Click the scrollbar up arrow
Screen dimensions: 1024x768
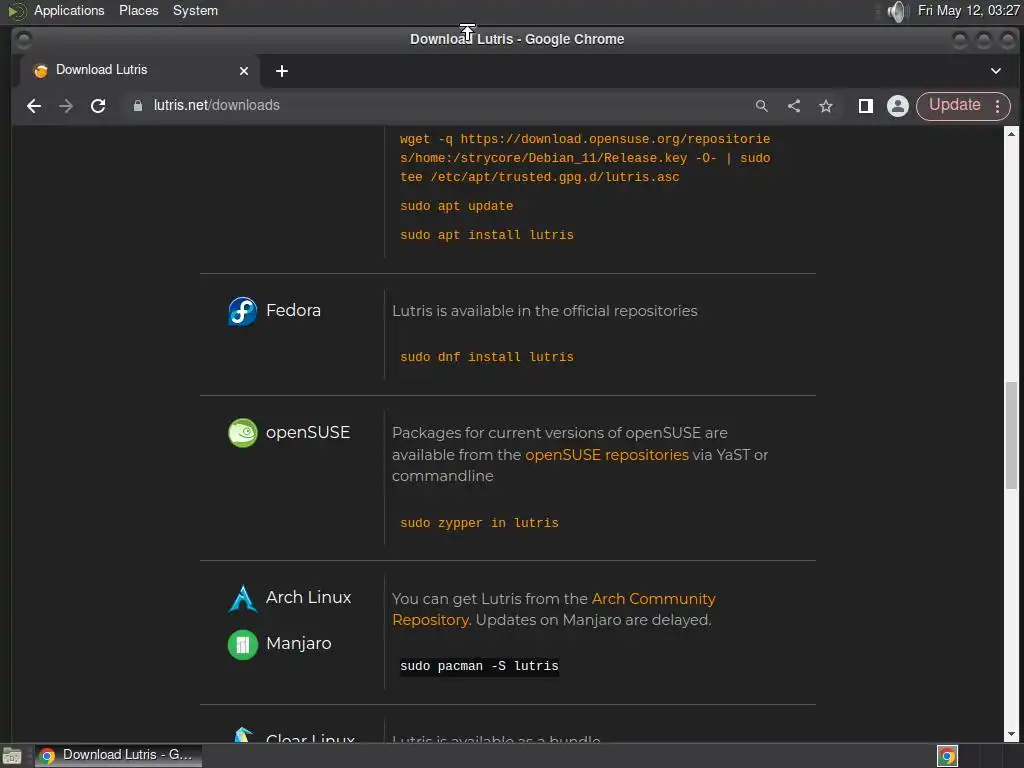1011,134
